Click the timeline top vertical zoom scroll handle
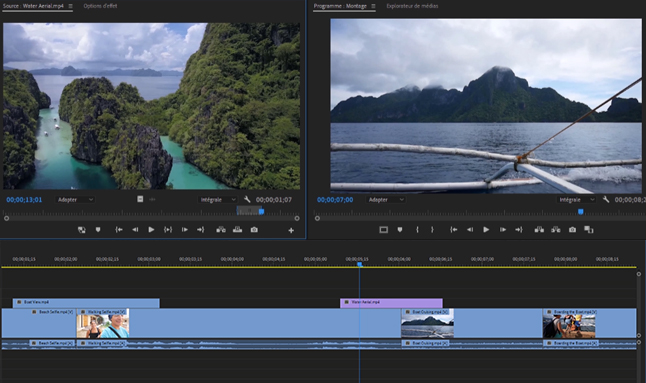 639,274
